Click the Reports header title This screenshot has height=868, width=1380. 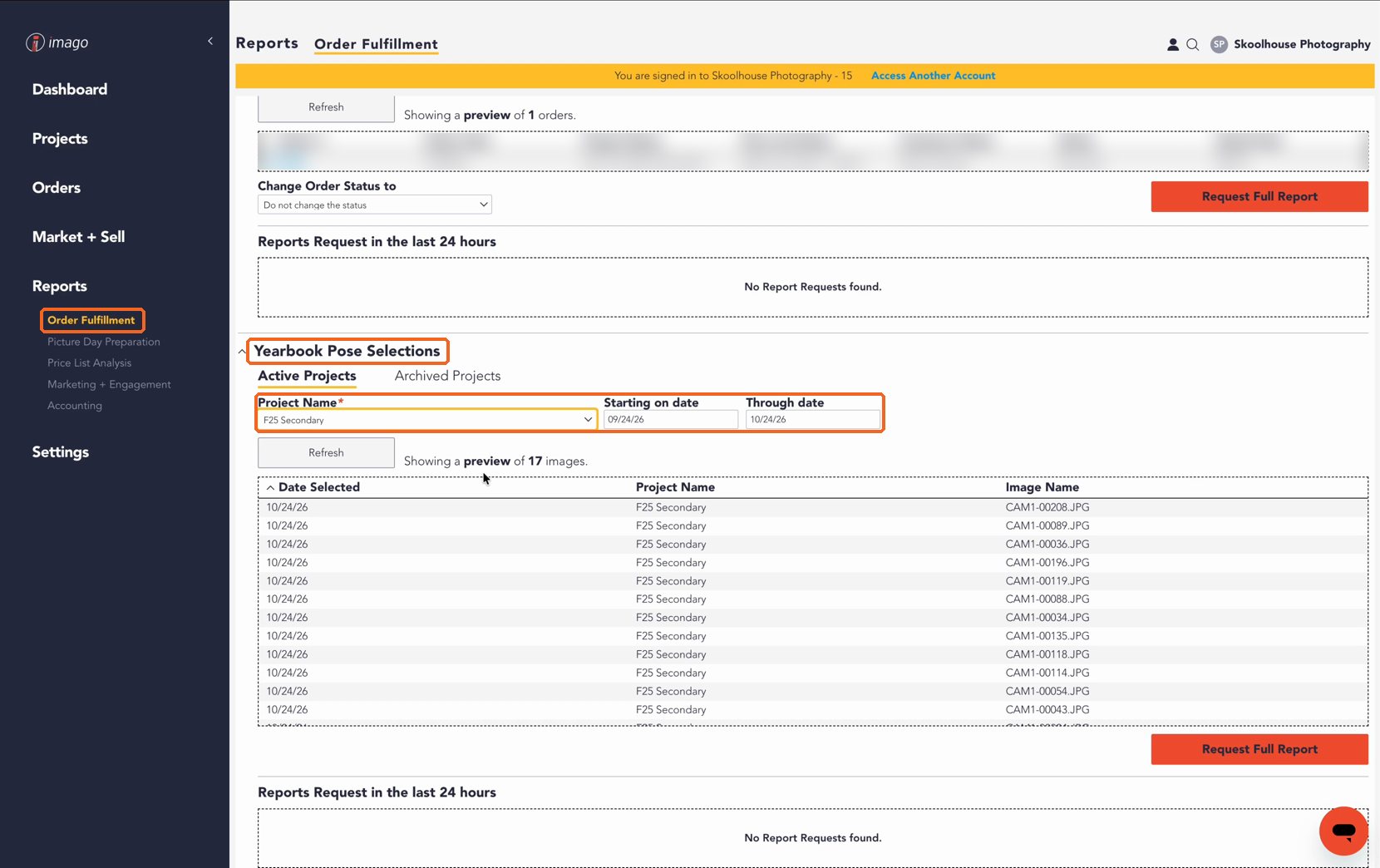[x=267, y=43]
